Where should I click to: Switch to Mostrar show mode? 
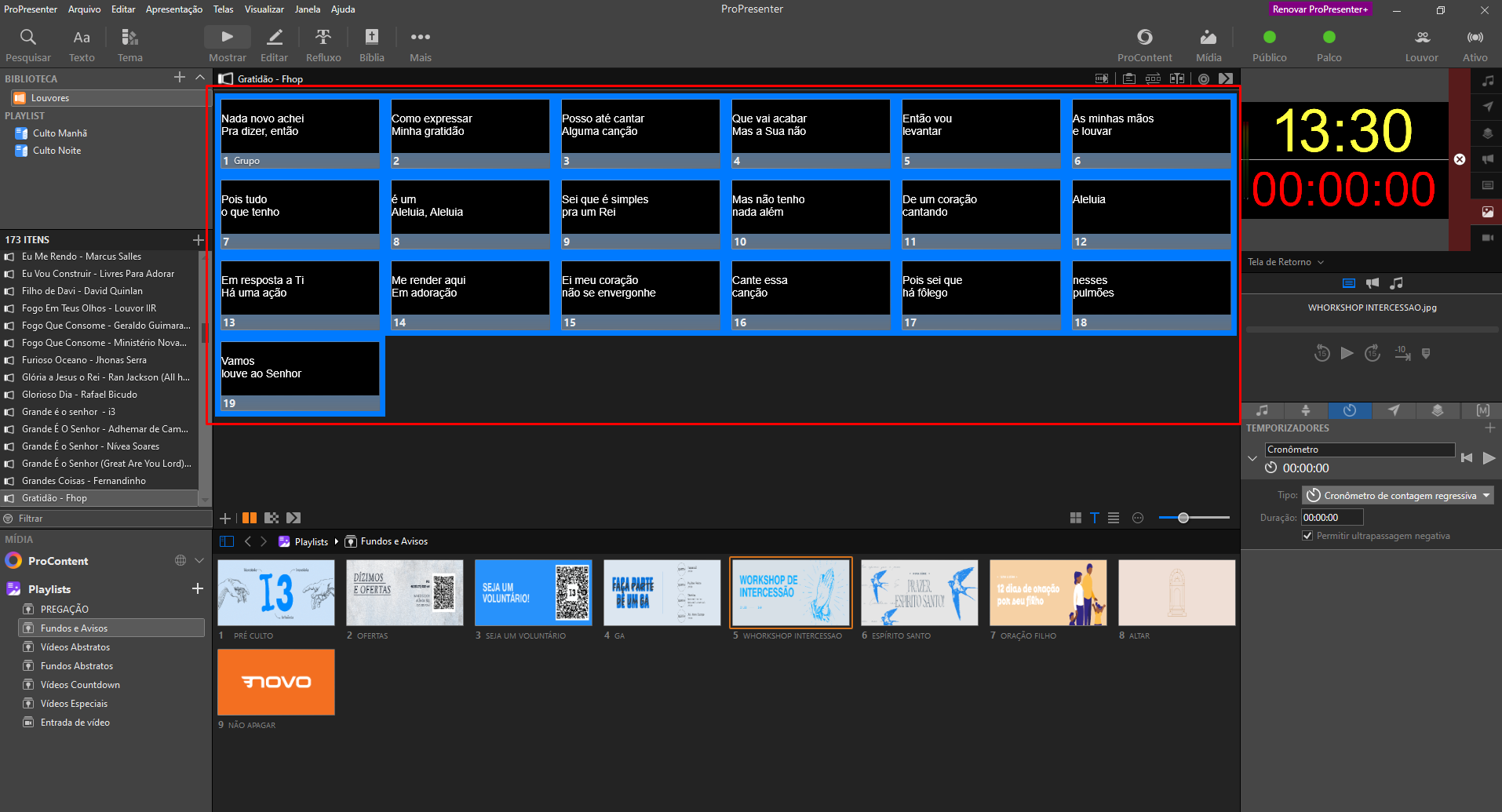(228, 46)
